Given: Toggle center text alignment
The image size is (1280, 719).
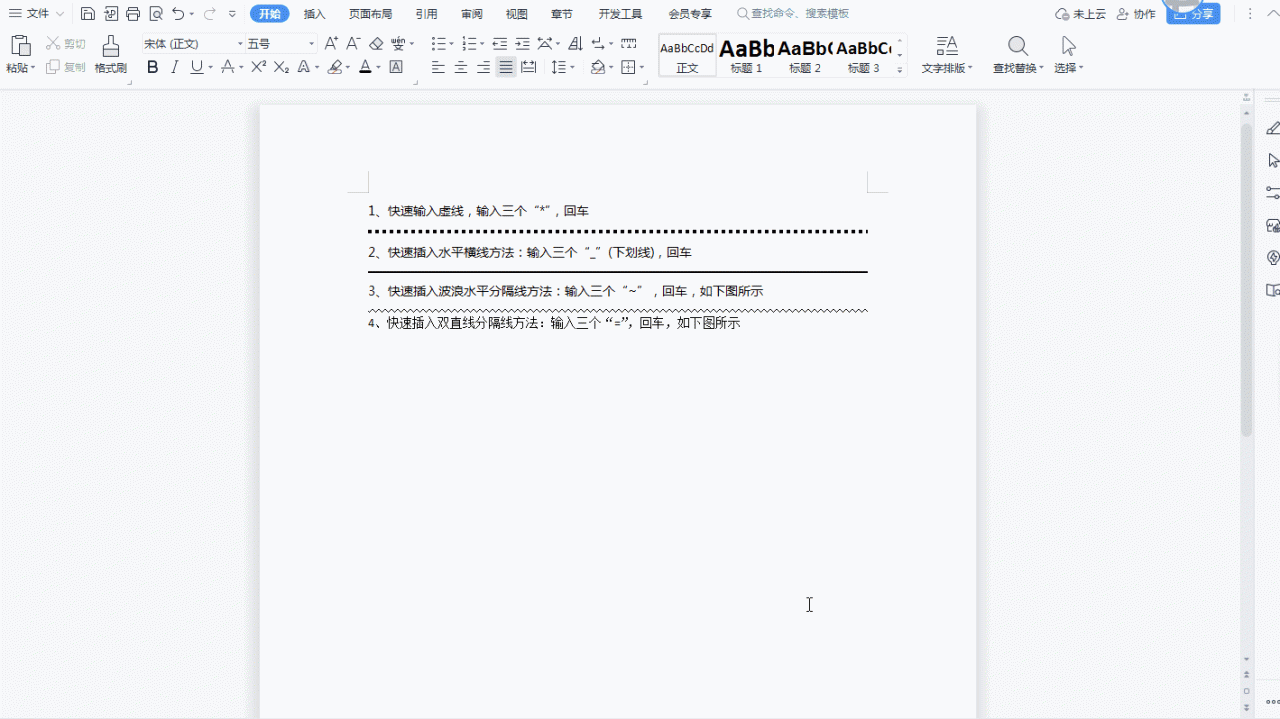Looking at the screenshot, I should coord(461,67).
